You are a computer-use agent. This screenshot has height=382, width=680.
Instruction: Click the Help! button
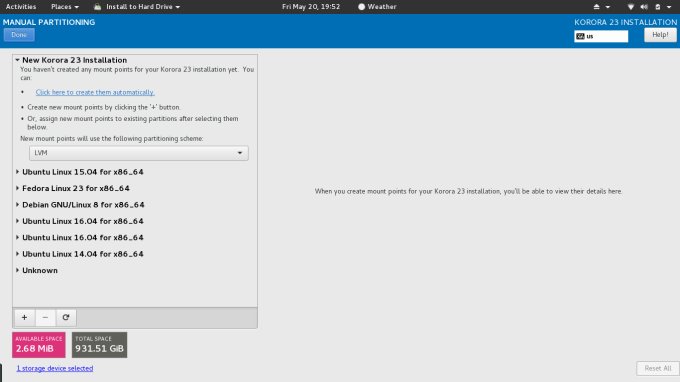(660, 35)
